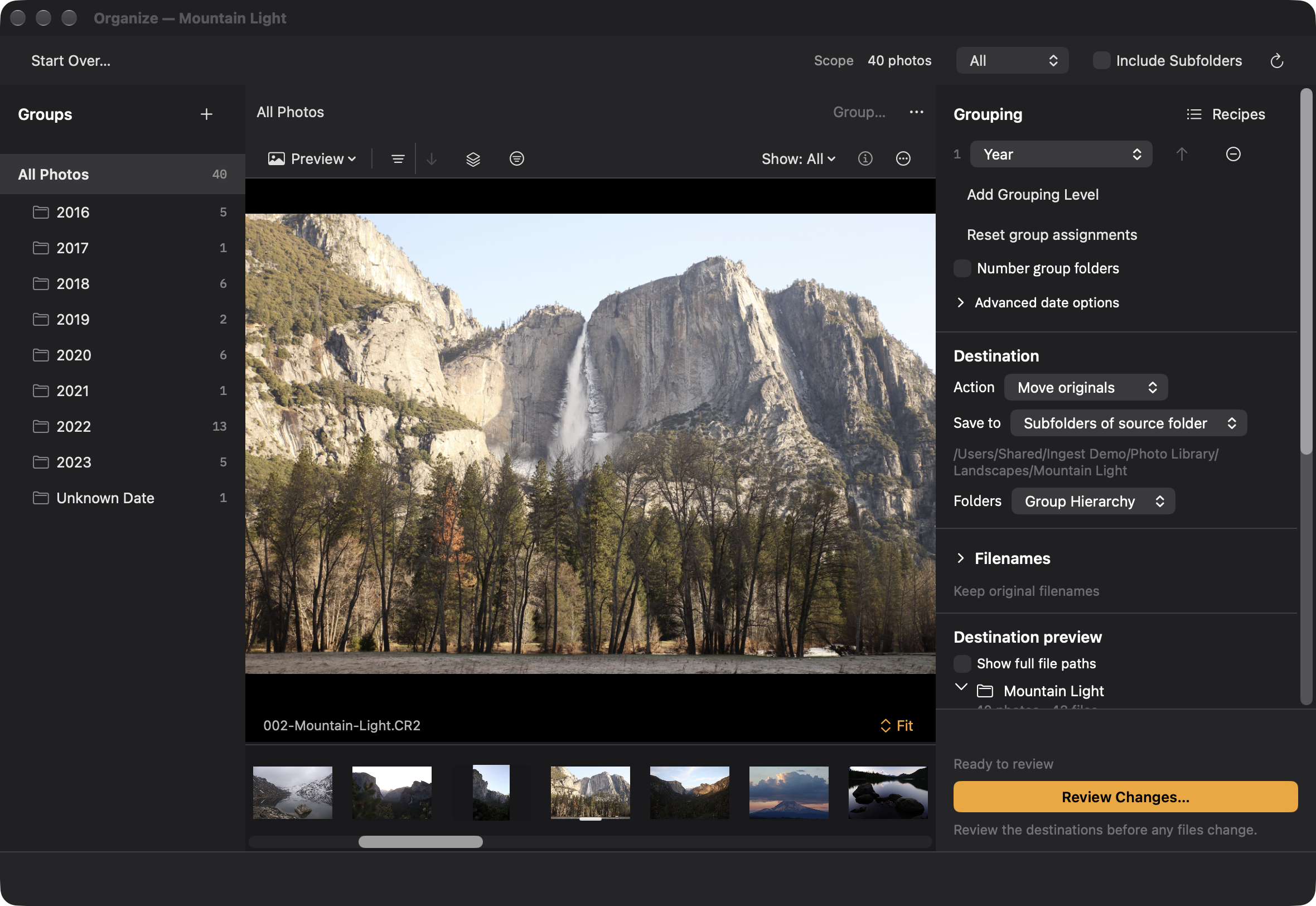Add a new group with the plus icon

[206, 114]
